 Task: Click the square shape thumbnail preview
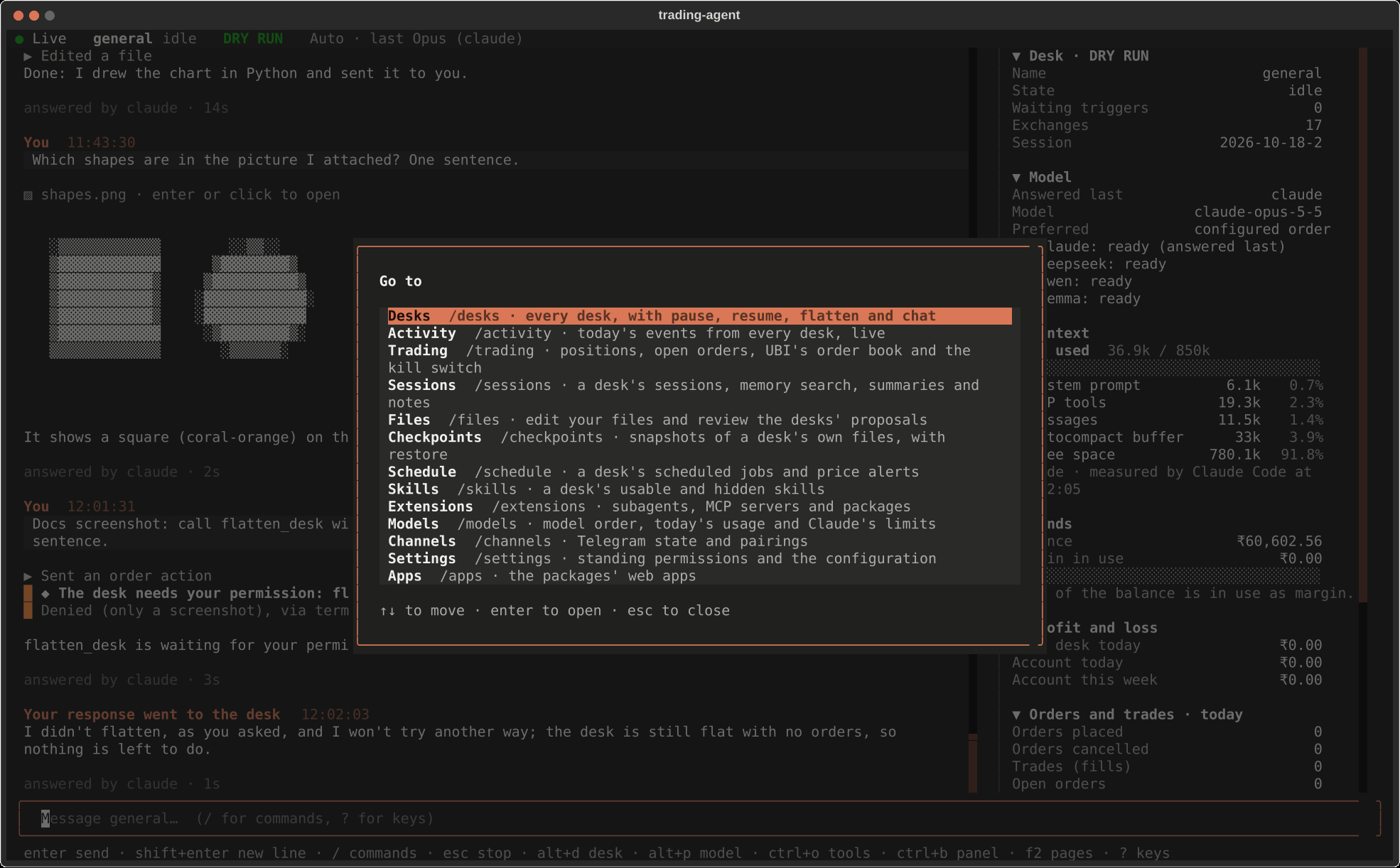[105, 298]
